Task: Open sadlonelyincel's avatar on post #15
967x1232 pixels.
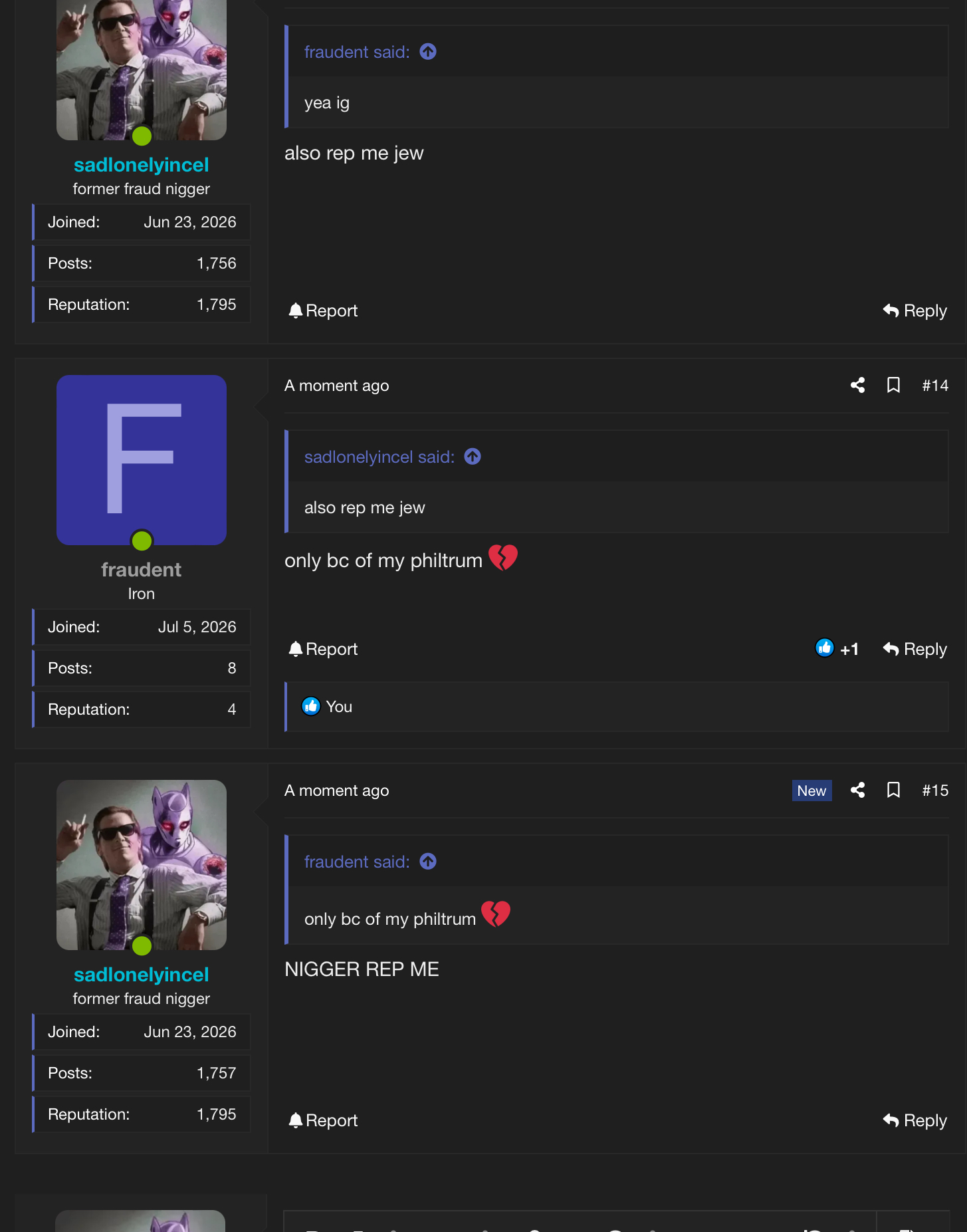Action: pos(142,865)
